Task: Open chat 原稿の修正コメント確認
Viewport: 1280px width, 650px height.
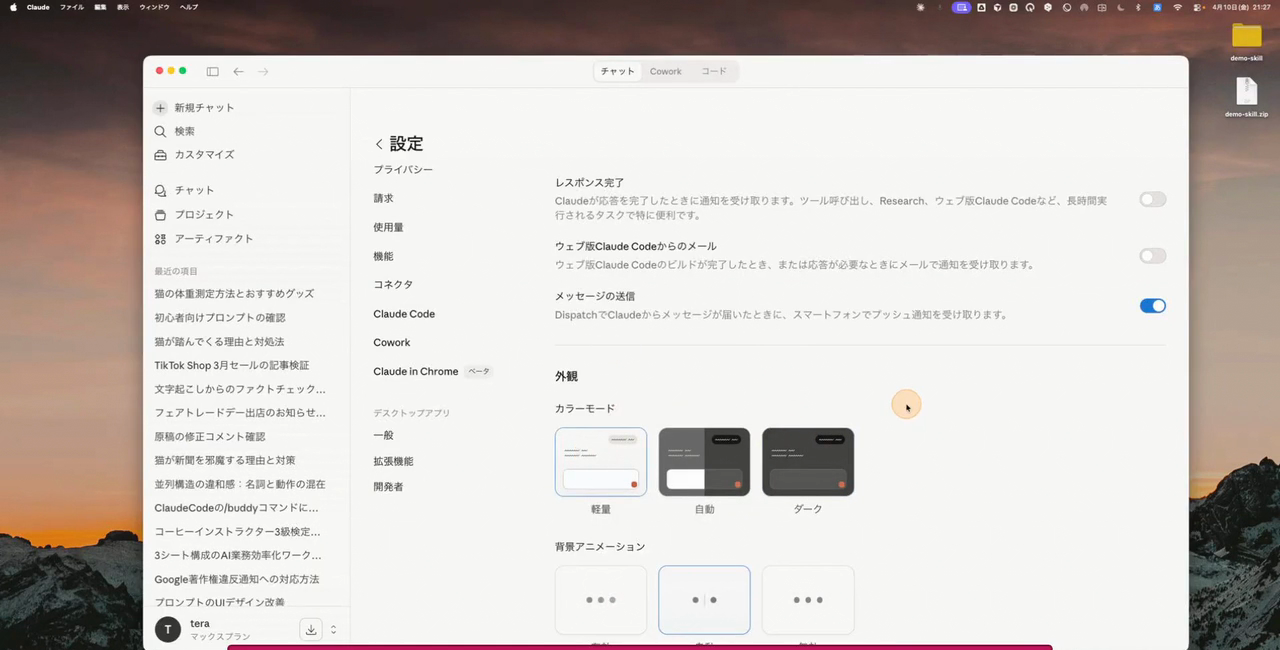Action: tap(210, 437)
